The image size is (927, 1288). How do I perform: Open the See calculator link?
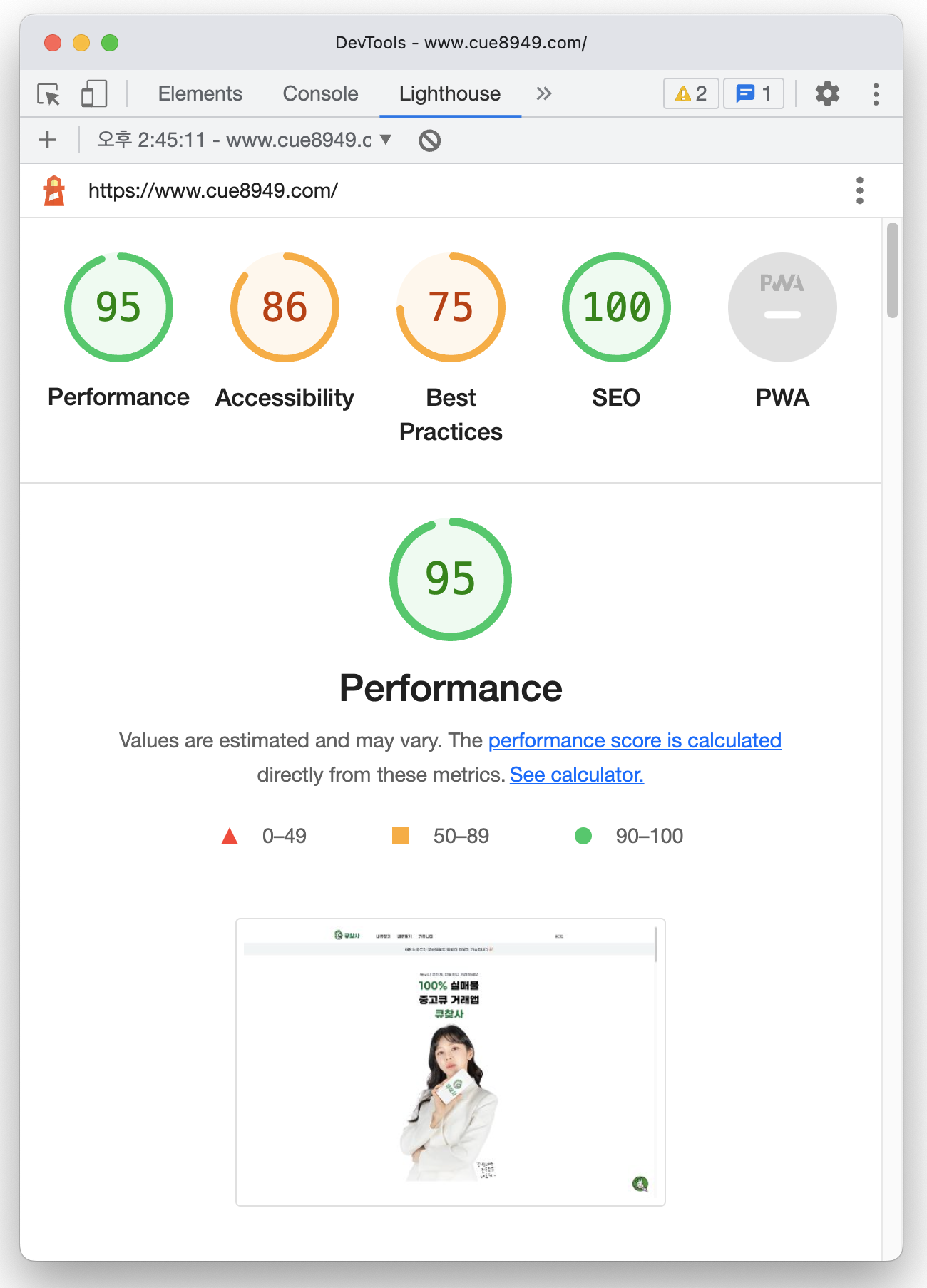[x=576, y=775]
